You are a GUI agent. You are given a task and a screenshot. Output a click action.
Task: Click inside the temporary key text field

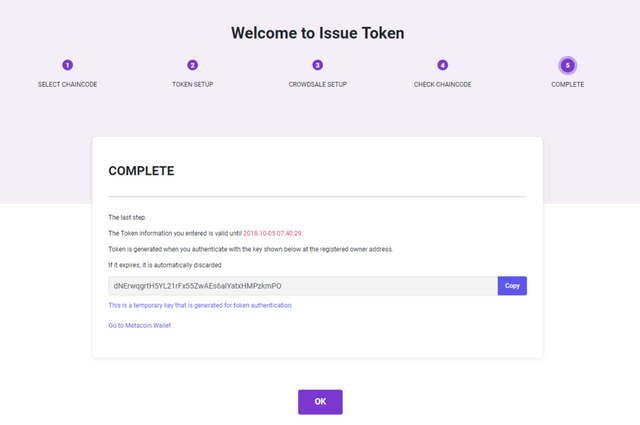[302, 286]
